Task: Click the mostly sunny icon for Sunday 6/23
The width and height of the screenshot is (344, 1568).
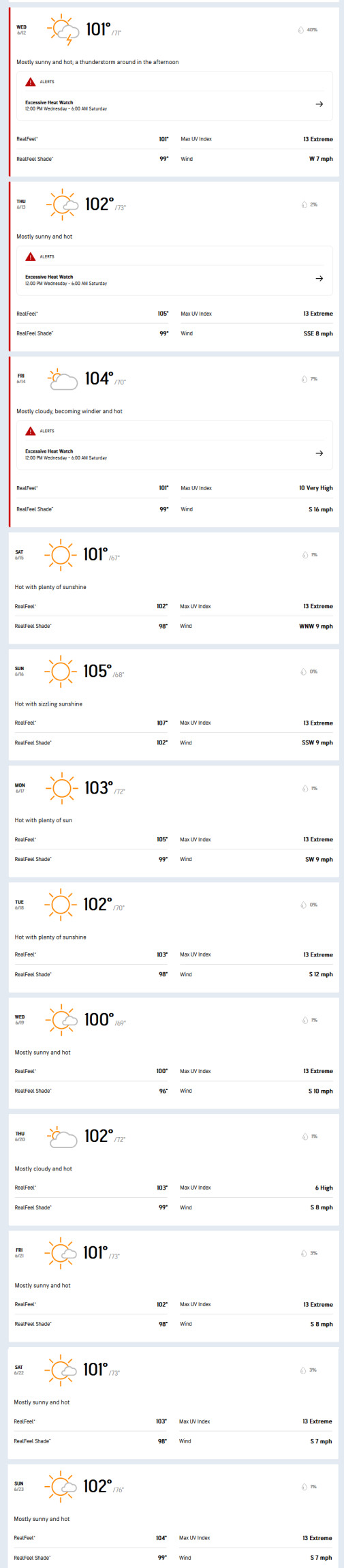Action: (61, 1486)
